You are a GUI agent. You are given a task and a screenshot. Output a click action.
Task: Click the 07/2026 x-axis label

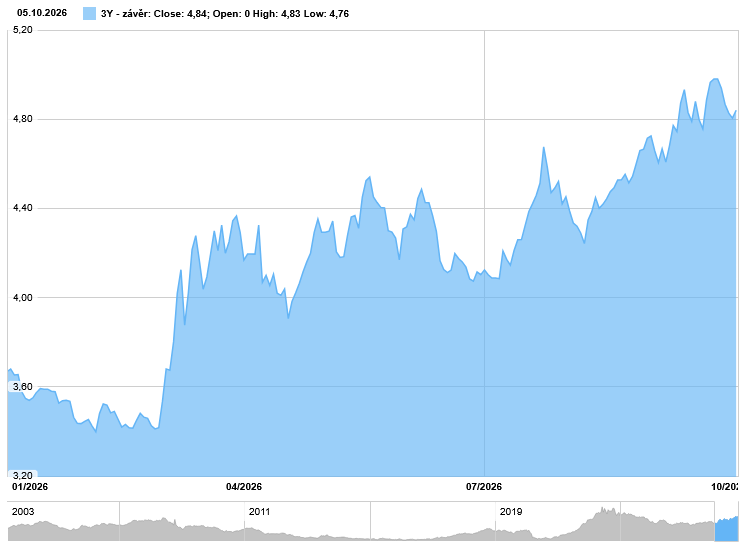click(484, 486)
